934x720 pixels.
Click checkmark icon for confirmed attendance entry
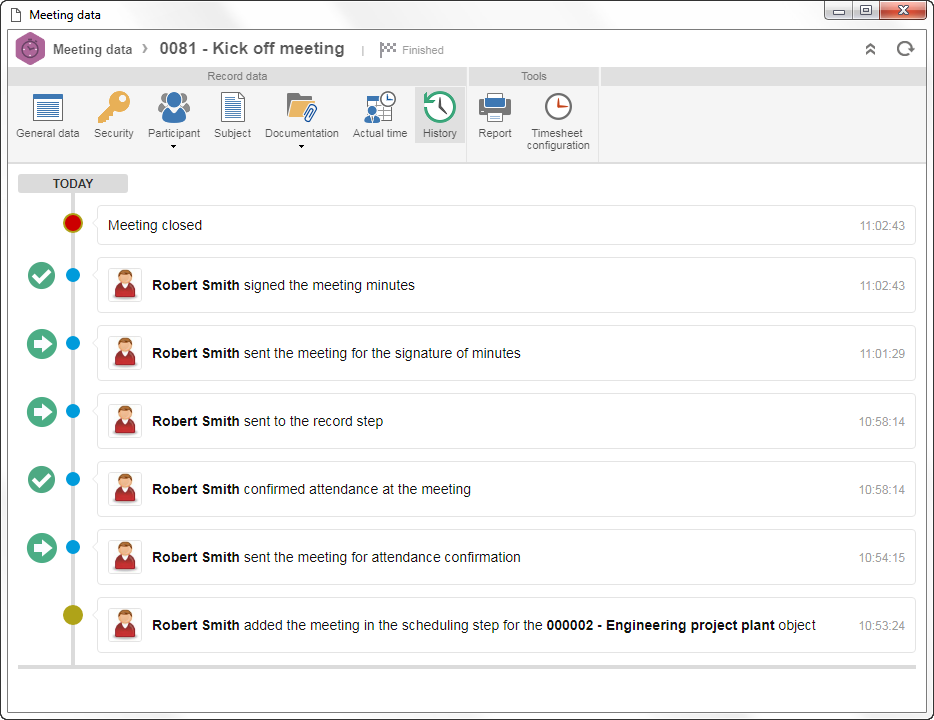[42, 479]
